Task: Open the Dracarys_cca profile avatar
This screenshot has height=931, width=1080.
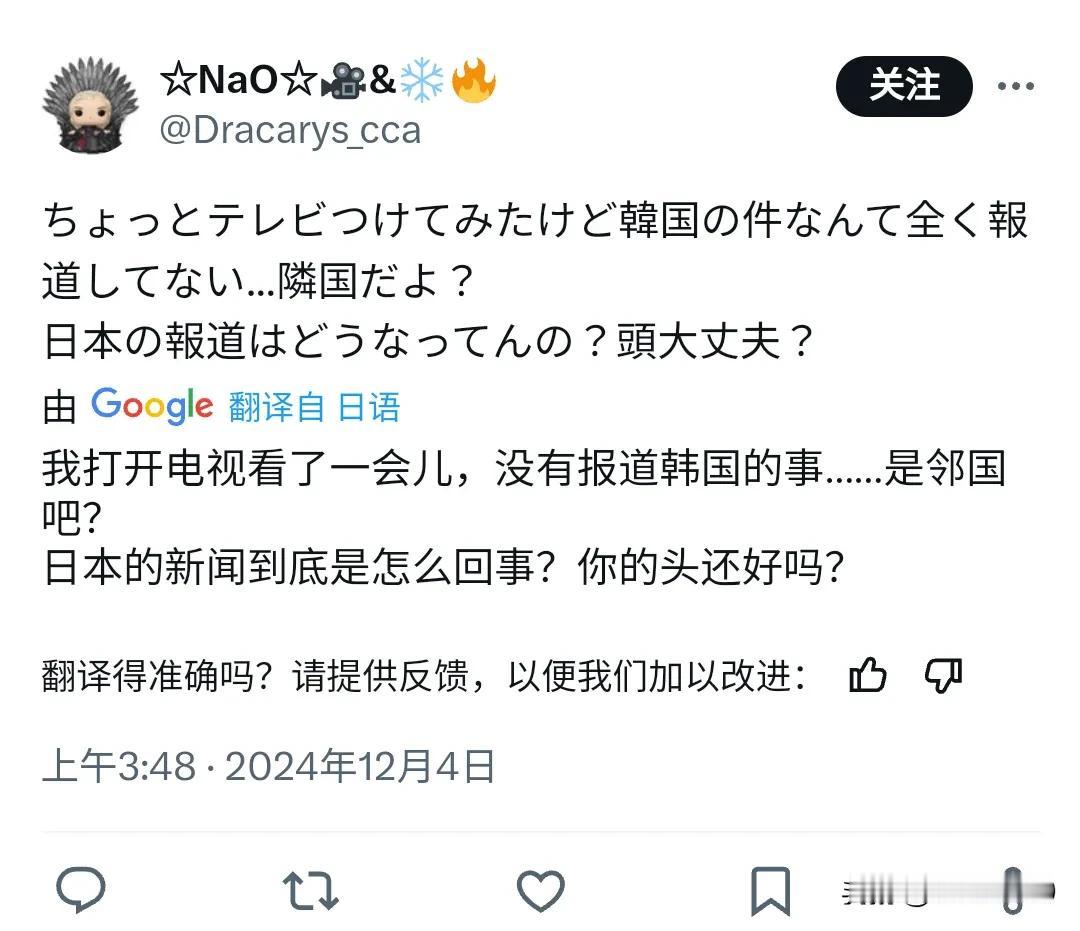Action: click(90, 105)
